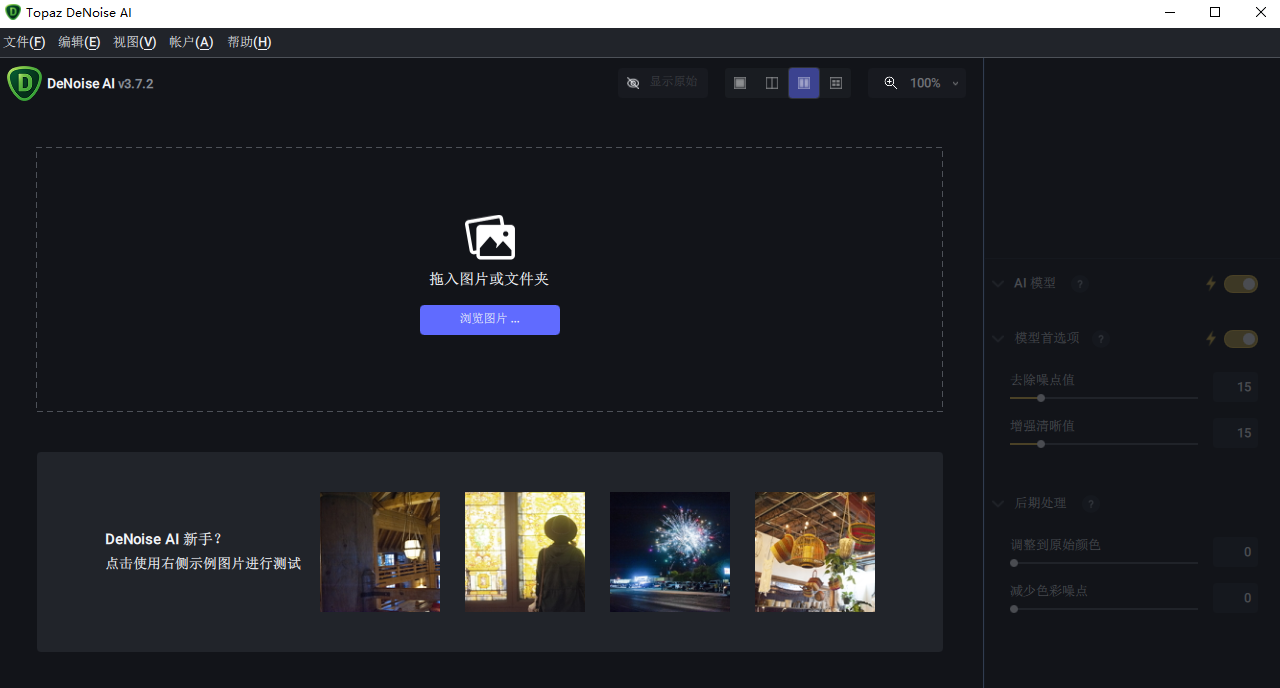
Task: Click the crossed-eye icon beside 显示原始
Action: 633,83
